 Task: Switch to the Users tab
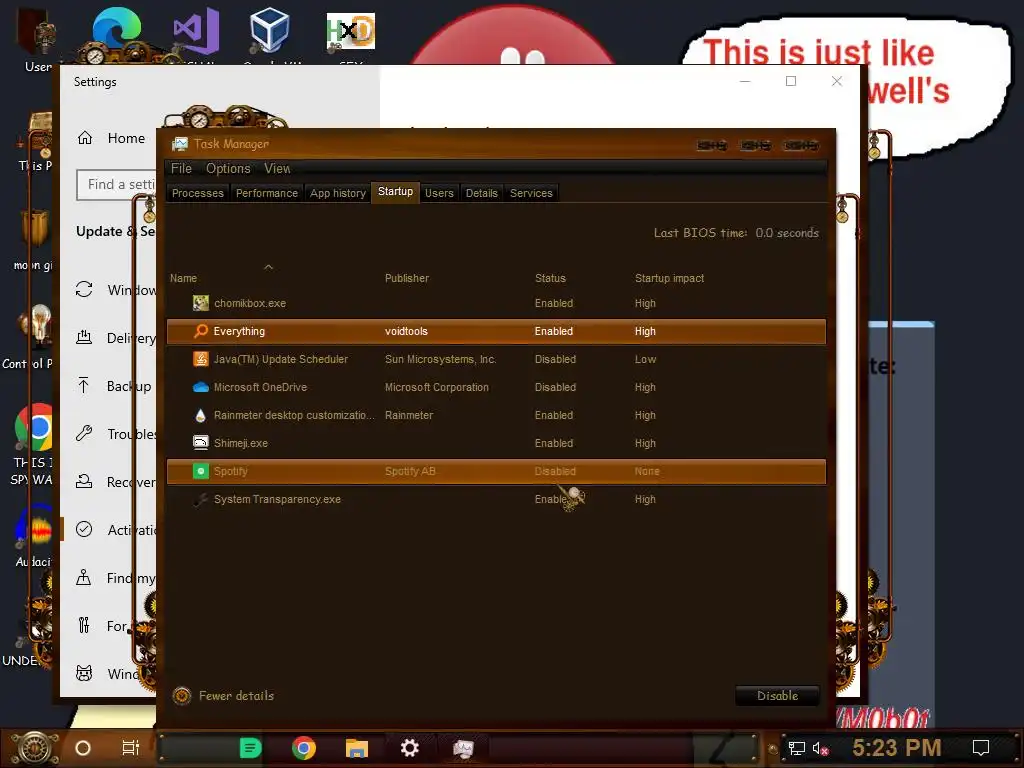439,193
